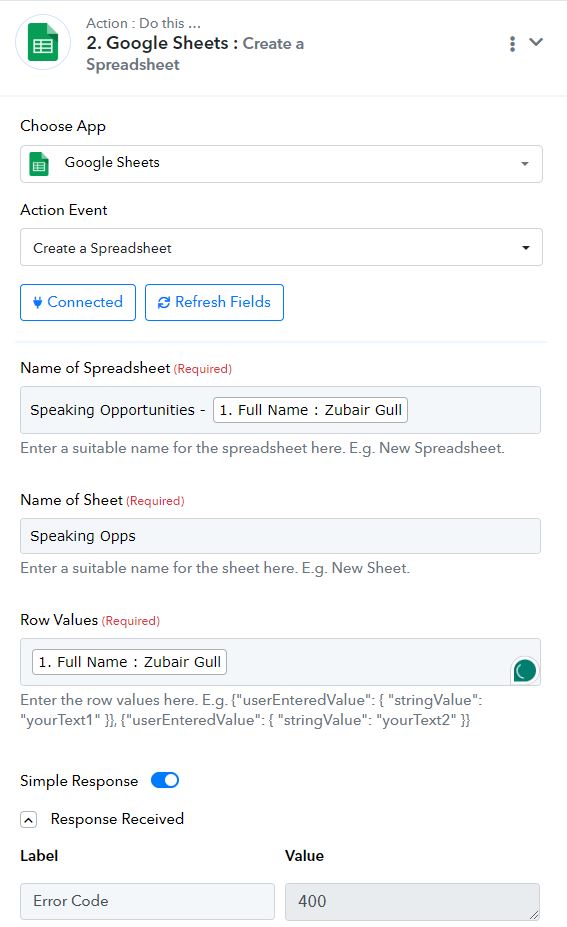Open the Action Event dropdown
The width and height of the screenshot is (567, 927).
coord(281,247)
